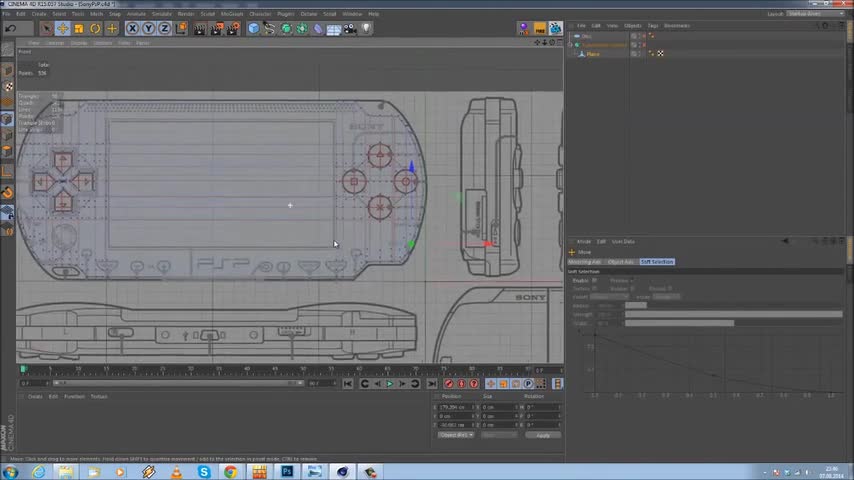Select the Move tool icon

click(63, 28)
